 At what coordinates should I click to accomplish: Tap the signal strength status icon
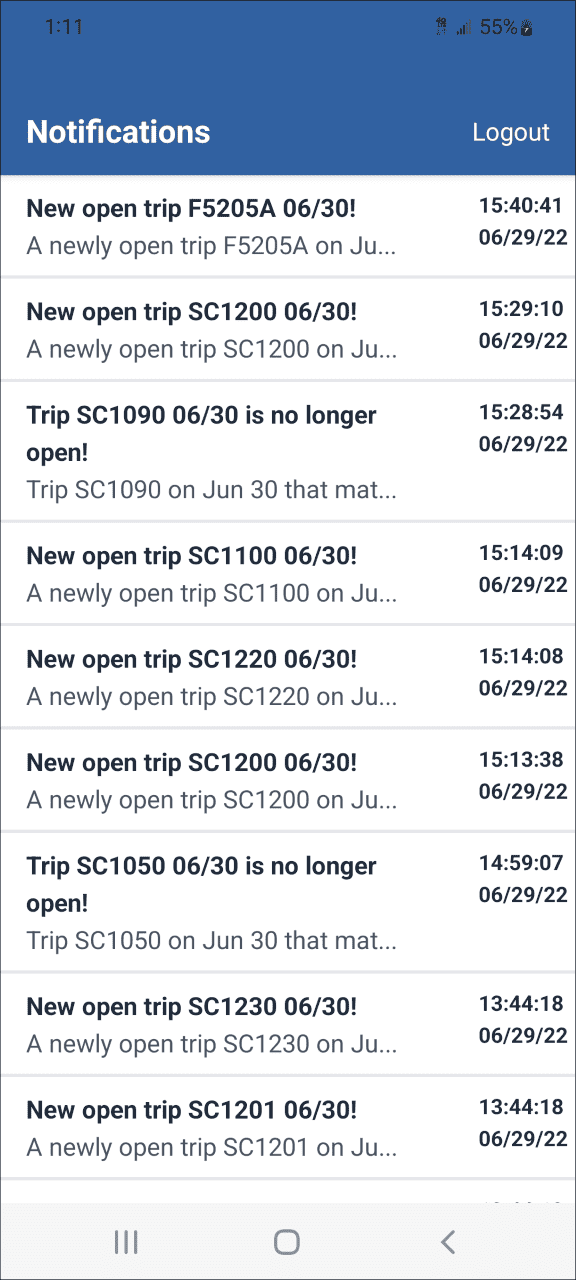pos(463,28)
